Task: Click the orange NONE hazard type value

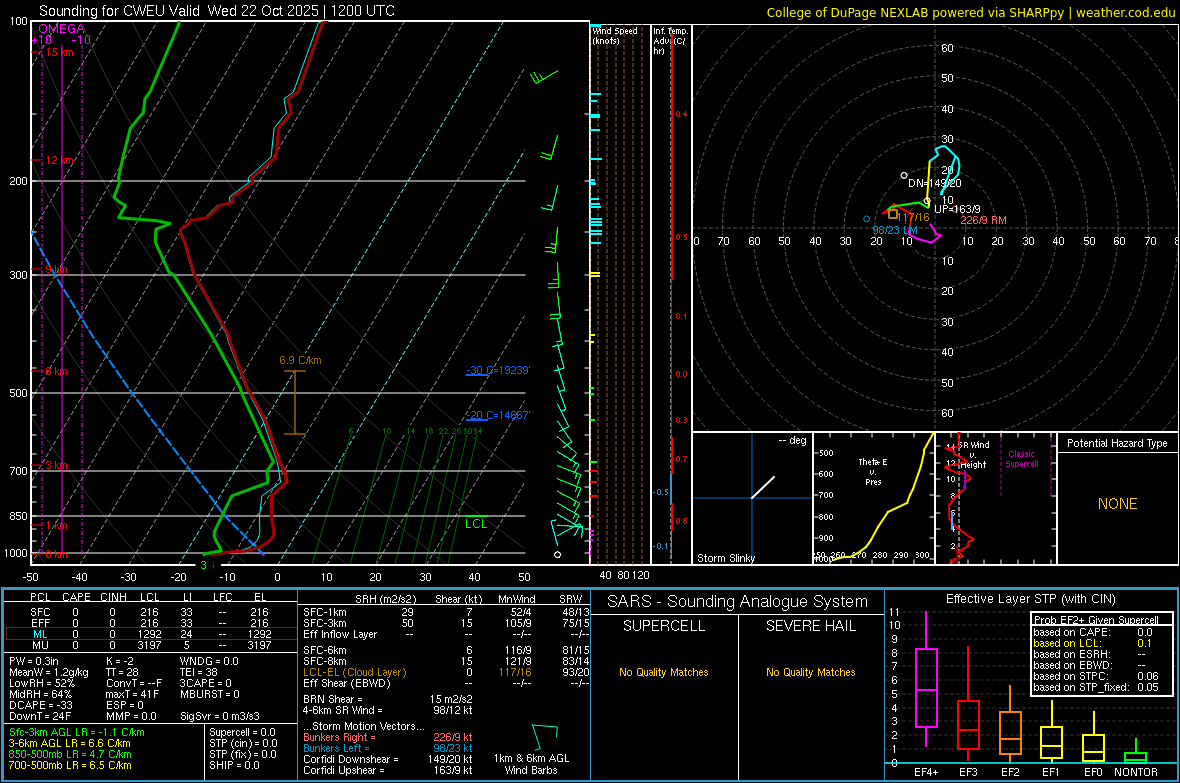Action: tap(1117, 504)
